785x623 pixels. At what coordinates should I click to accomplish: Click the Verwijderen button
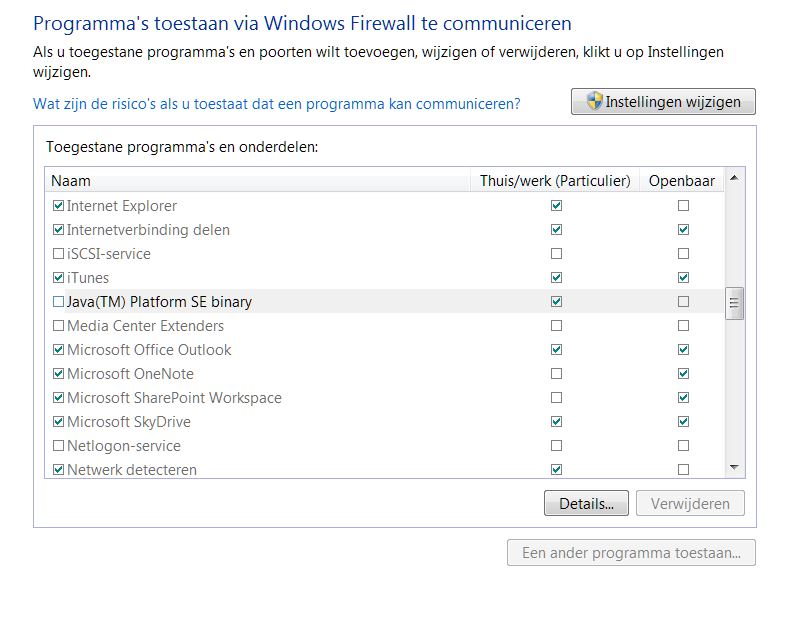690,503
